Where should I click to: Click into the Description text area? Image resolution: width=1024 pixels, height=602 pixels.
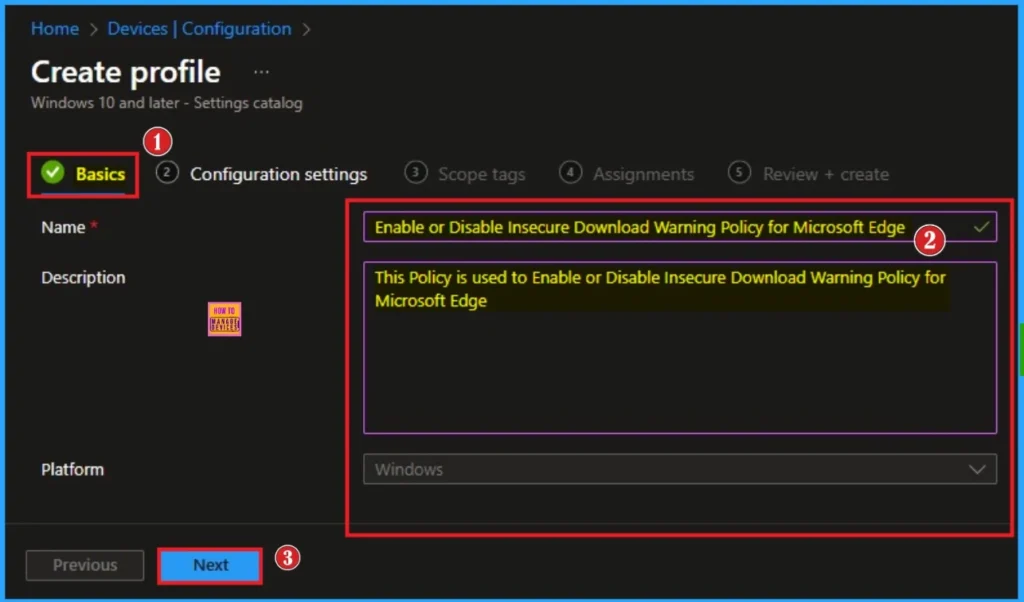click(680, 348)
